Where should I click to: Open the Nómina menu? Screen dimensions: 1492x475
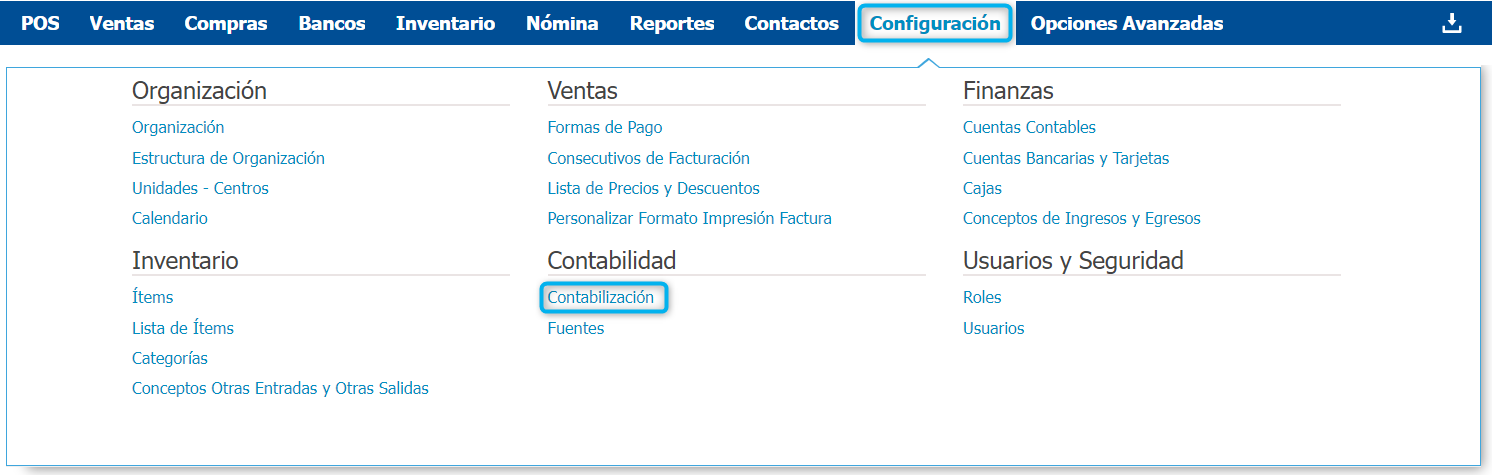pyautogui.click(x=562, y=23)
